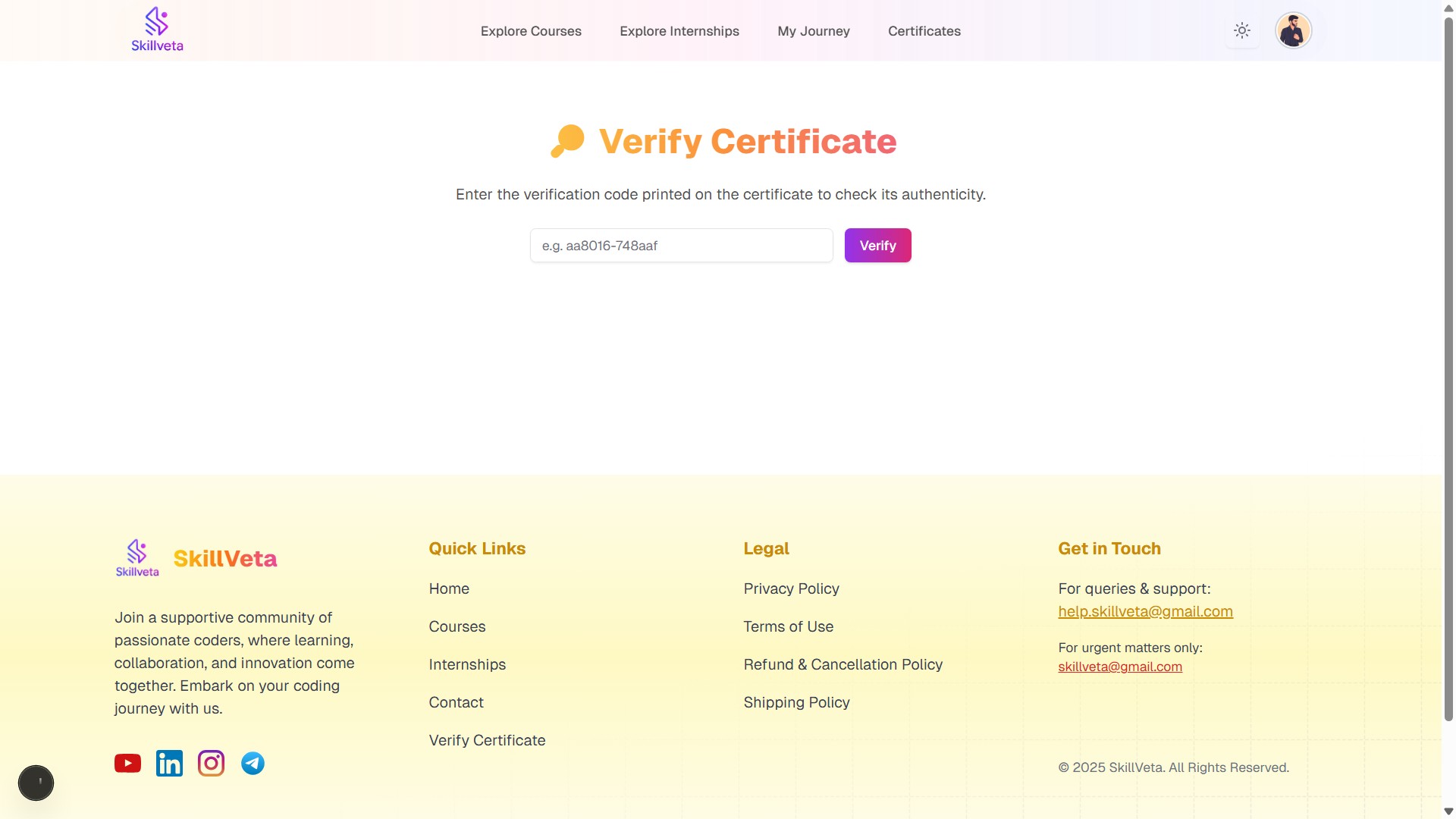The image size is (1456, 819).
Task: Click the Skillveta logo in header
Action: (x=157, y=30)
